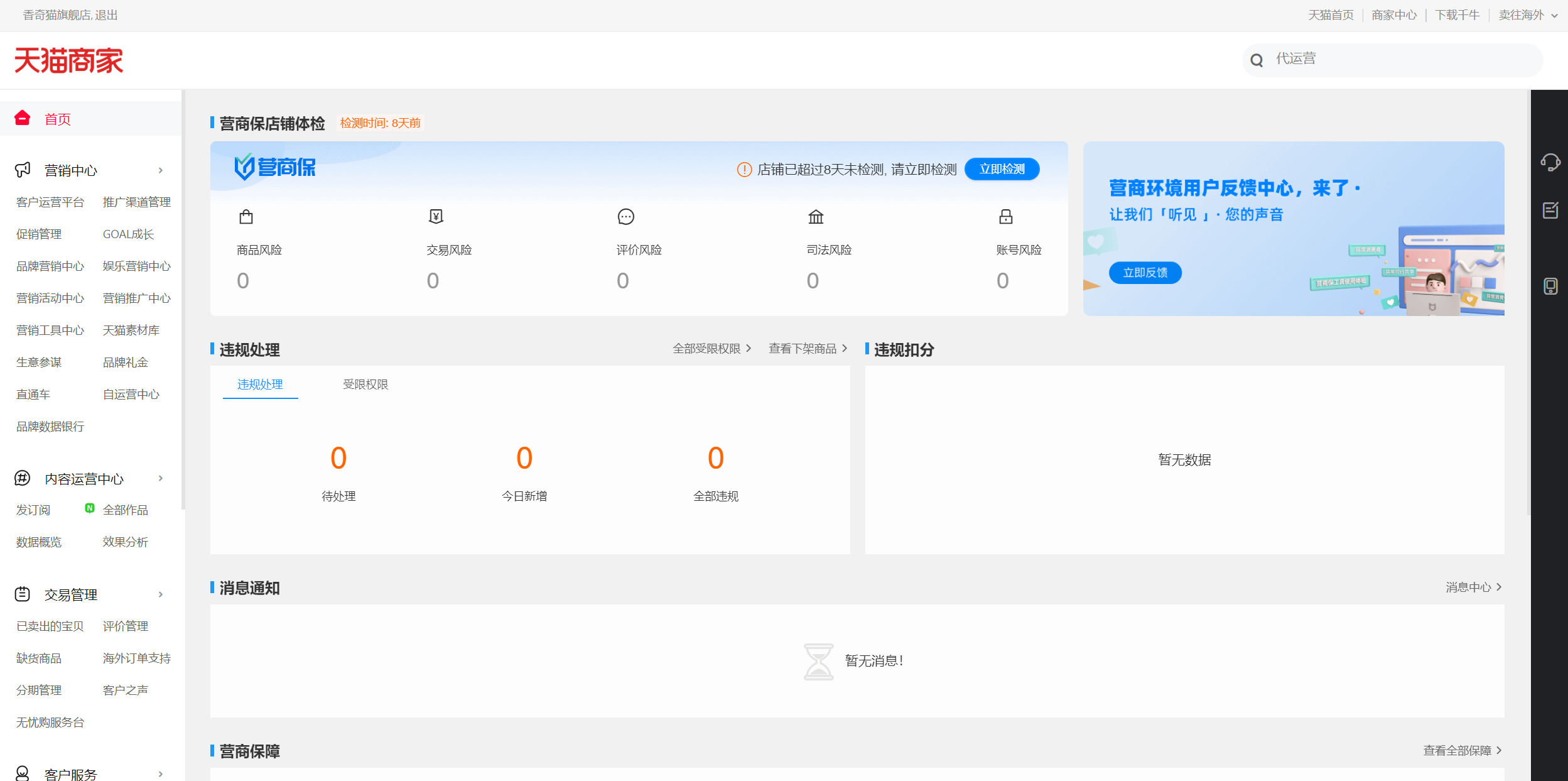Open the mobile phone icon on right bar

(x=1550, y=287)
